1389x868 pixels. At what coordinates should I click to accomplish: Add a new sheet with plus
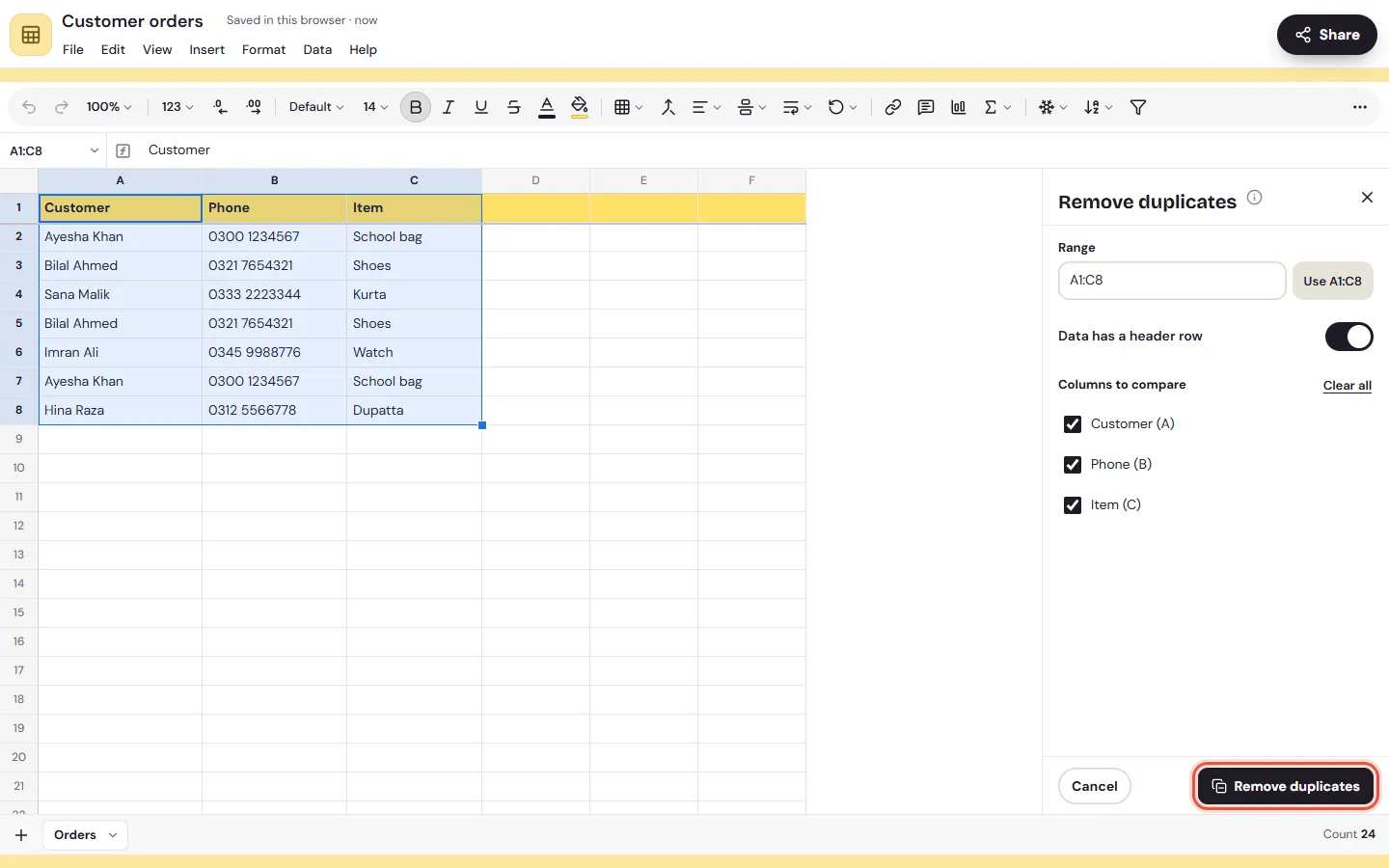click(21, 835)
